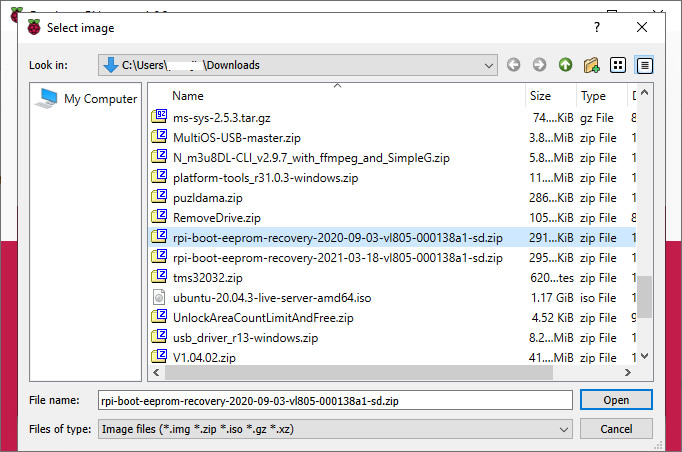Viewport: 682px width, 452px height.
Task: Open the Files of type dropdown
Action: click(564, 430)
